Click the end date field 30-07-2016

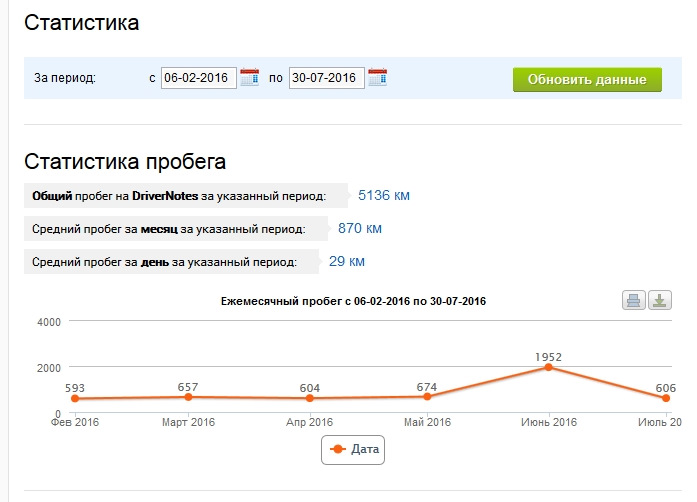327,78
